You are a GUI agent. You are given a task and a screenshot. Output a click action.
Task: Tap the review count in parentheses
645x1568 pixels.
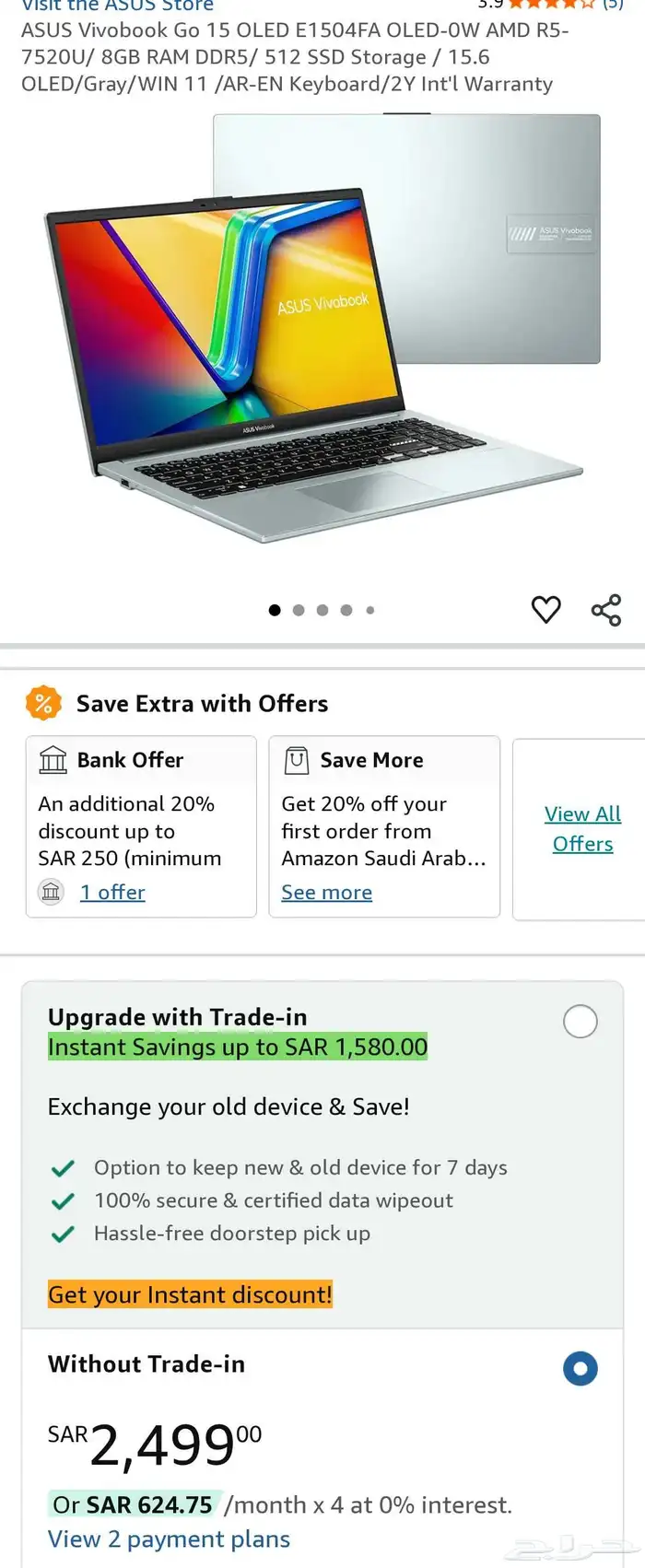(613, 4)
